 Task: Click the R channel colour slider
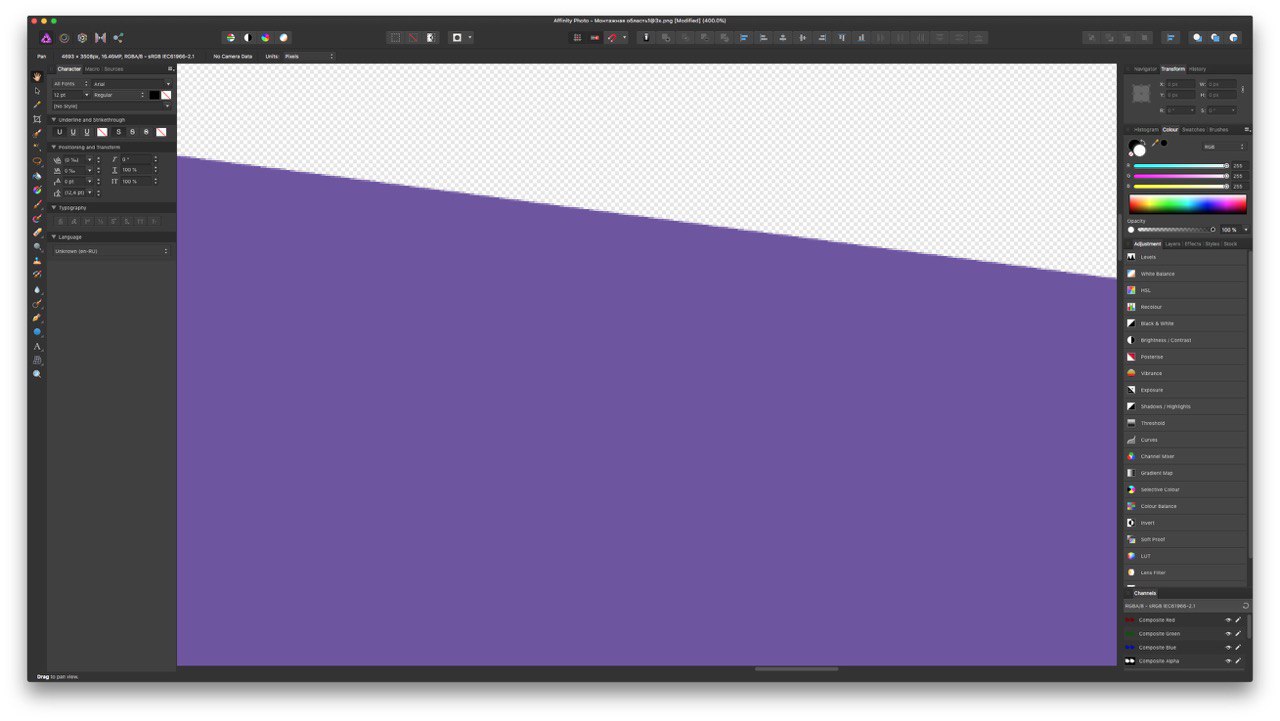[1182, 166]
